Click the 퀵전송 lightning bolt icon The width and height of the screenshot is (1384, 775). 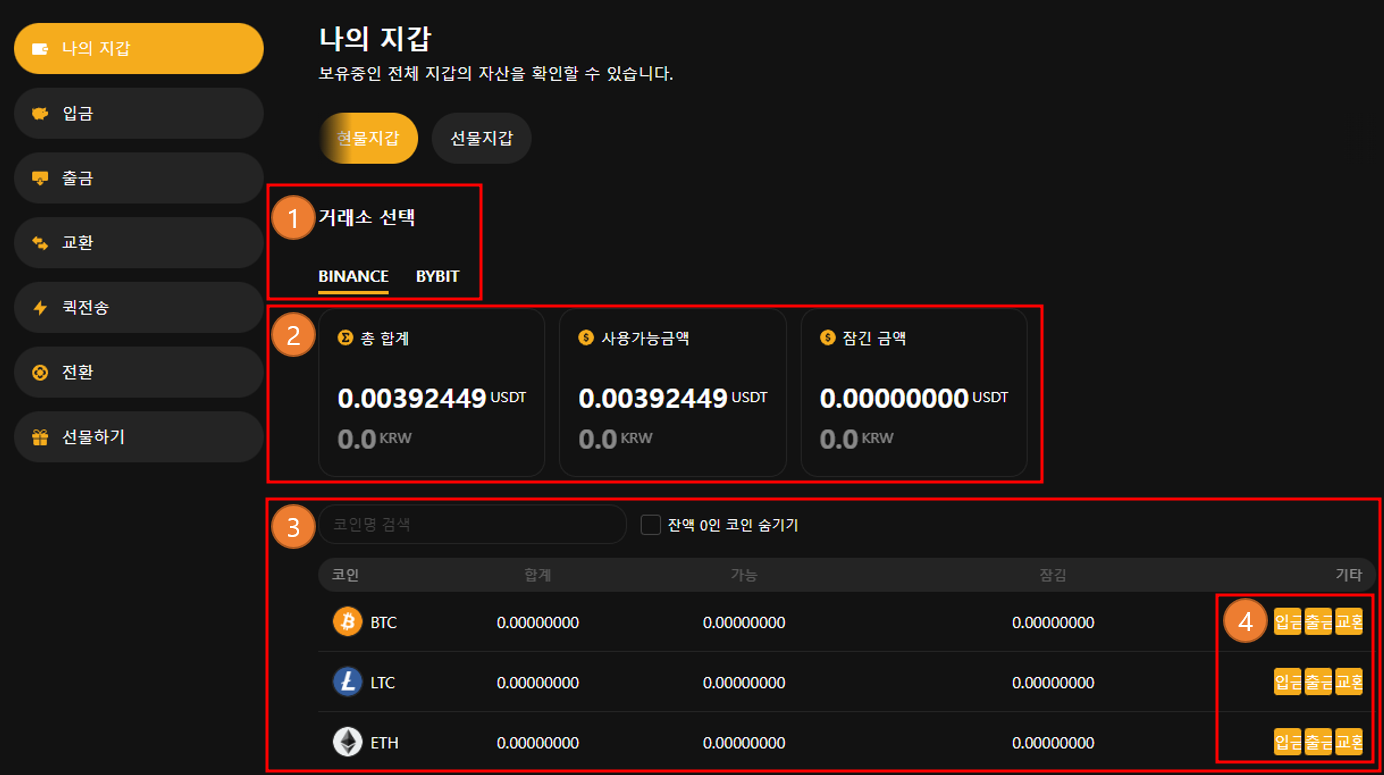click(x=40, y=307)
